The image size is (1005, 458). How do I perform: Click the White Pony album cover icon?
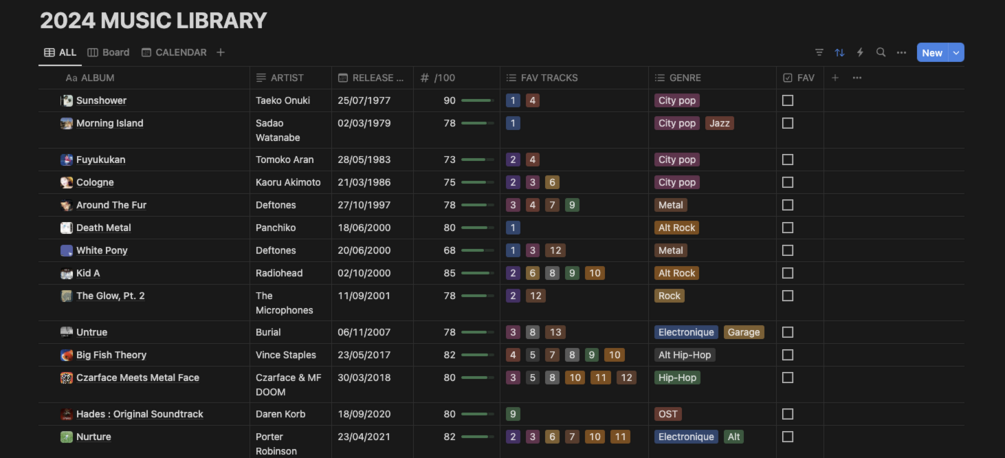pos(67,250)
